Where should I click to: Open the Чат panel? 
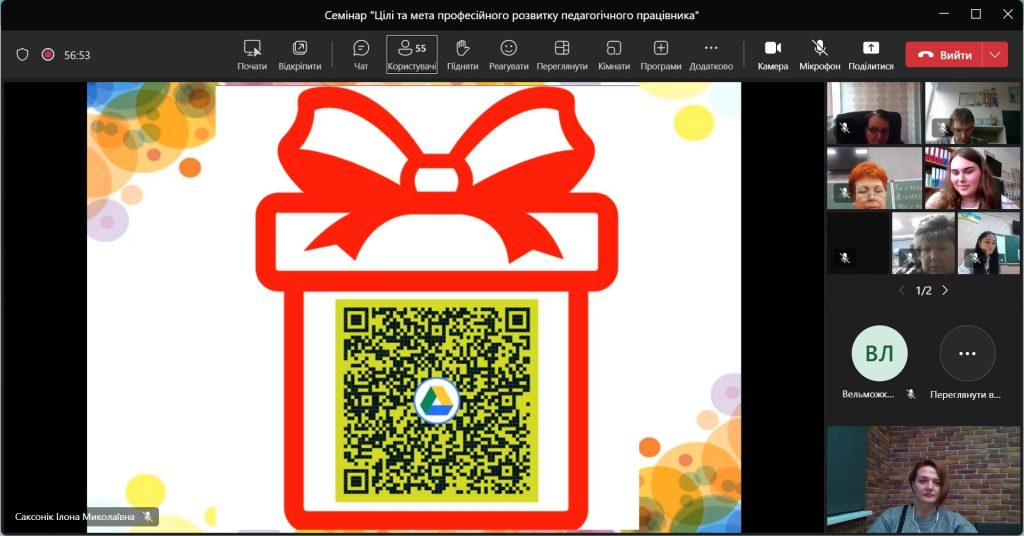click(x=361, y=55)
